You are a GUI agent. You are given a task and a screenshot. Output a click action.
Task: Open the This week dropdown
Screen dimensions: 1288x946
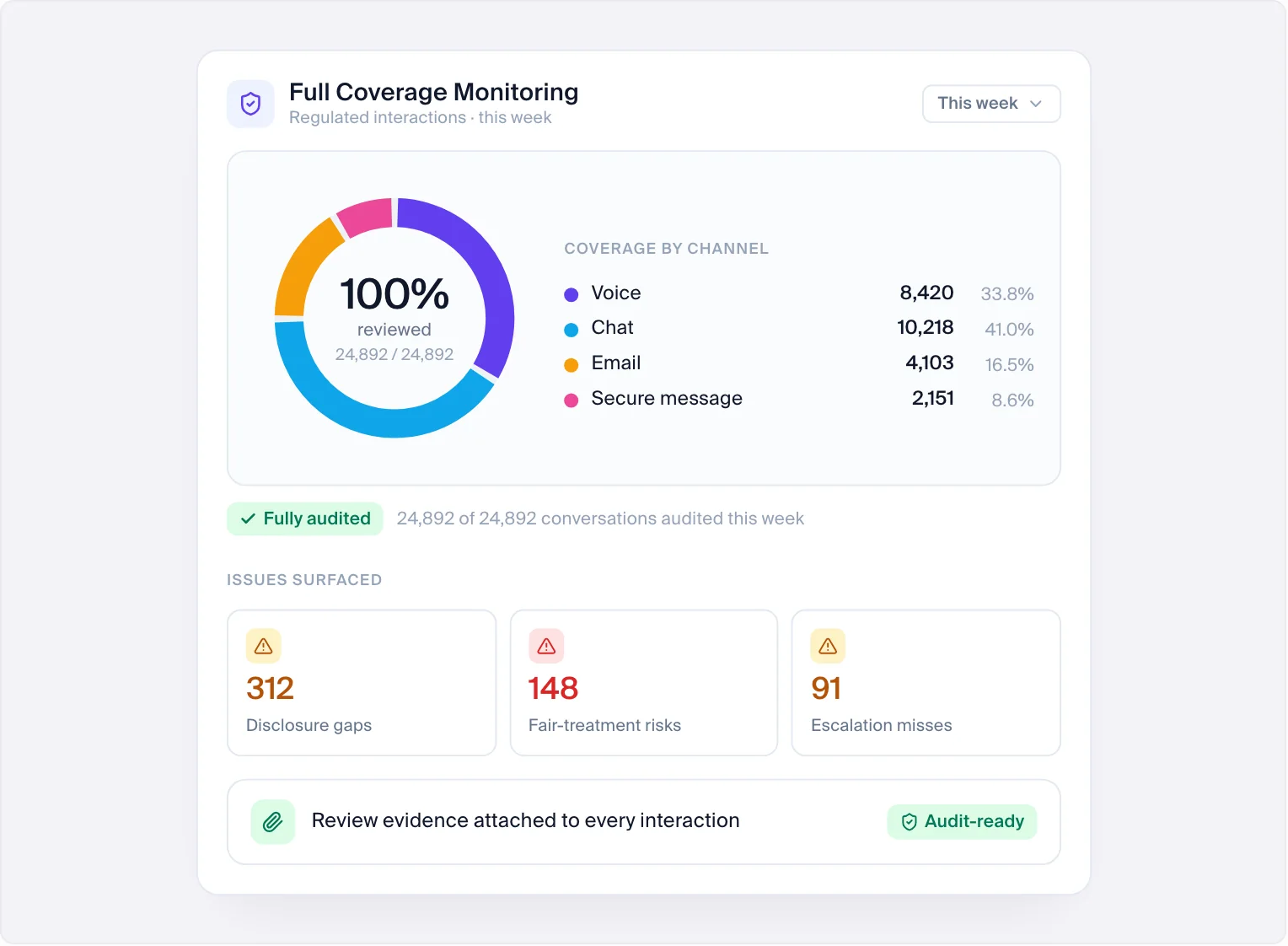click(991, 104)
